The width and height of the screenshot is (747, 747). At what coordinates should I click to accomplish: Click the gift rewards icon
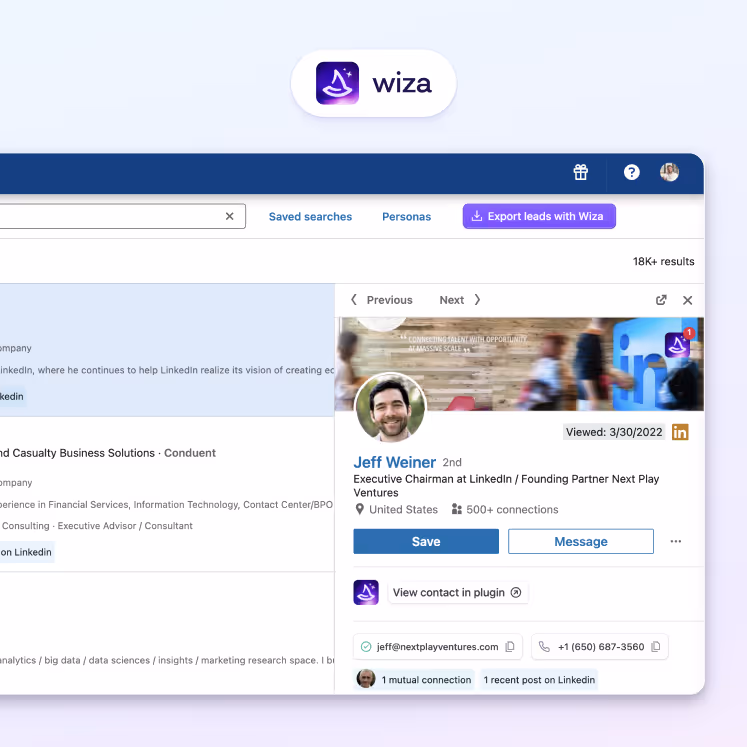click(580, 172)
